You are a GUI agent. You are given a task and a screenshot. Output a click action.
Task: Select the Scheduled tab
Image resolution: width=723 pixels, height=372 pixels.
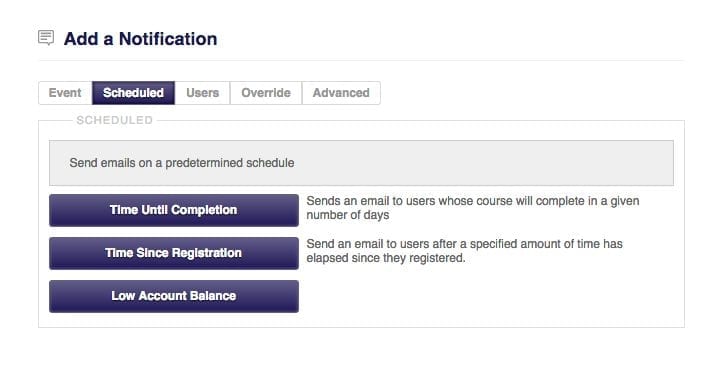pos(133,93)
